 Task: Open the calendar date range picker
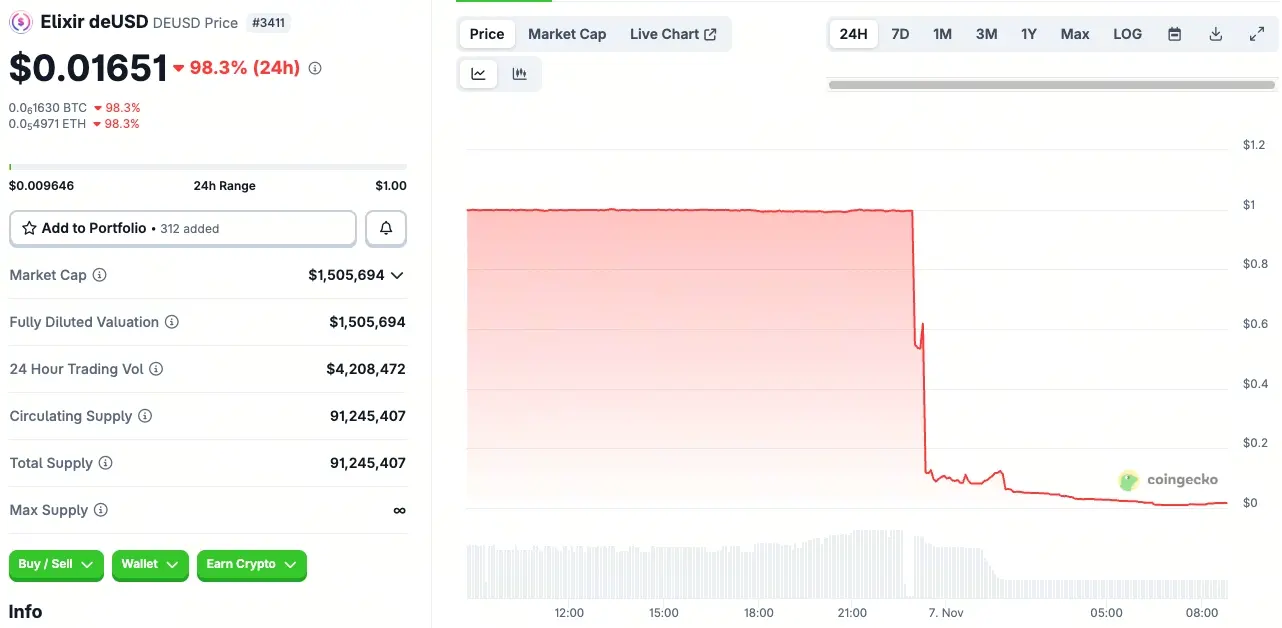[x=1175, y=34]
